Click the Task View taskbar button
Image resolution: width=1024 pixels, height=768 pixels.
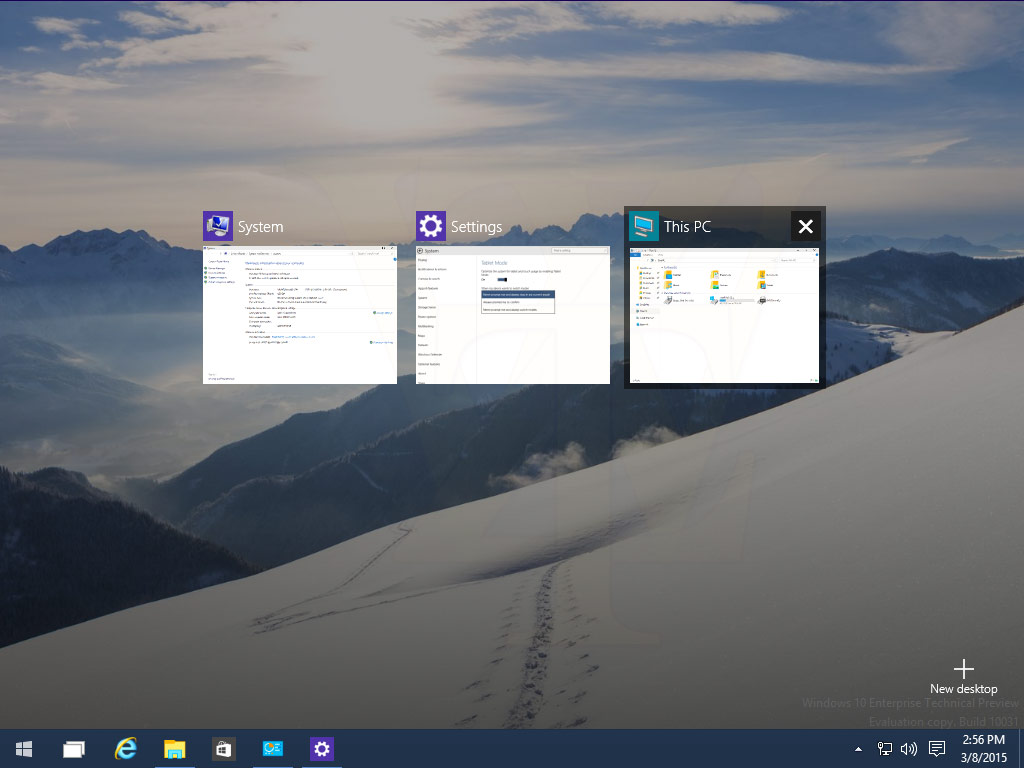74,749
